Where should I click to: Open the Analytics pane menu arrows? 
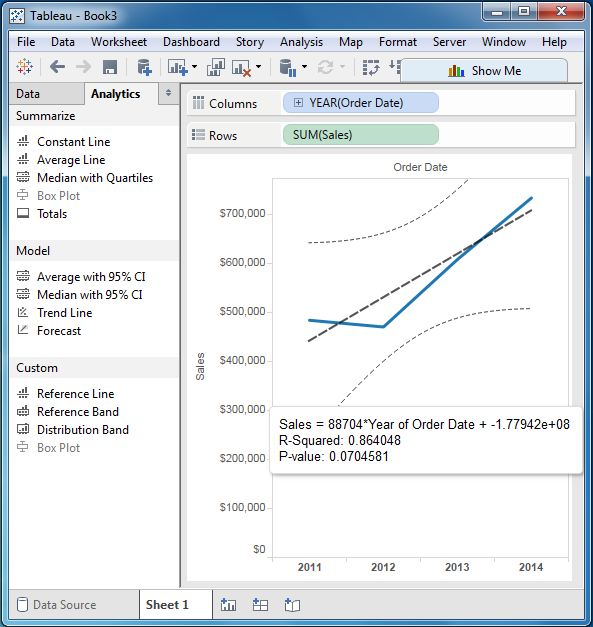coord(168,93)
